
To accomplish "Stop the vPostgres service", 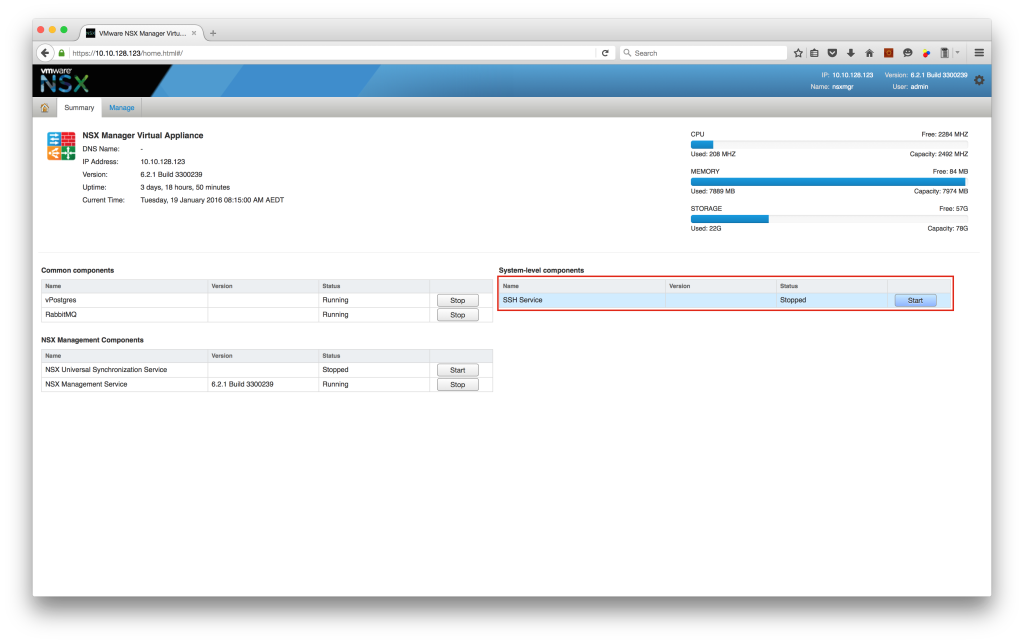I will 457,300.
